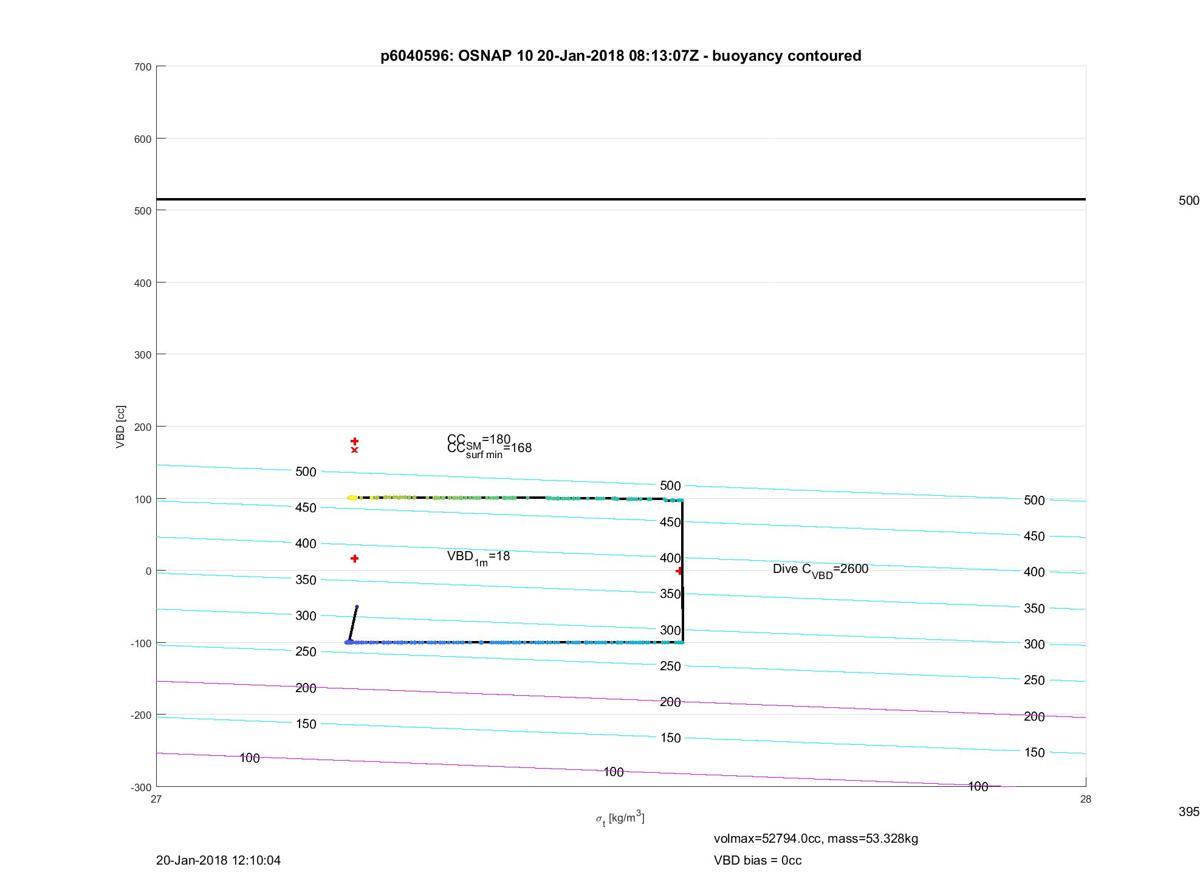This screenshot has width=1200, height=885.
Task: Select the y-axis tick label 600
Action: (143, 139)
